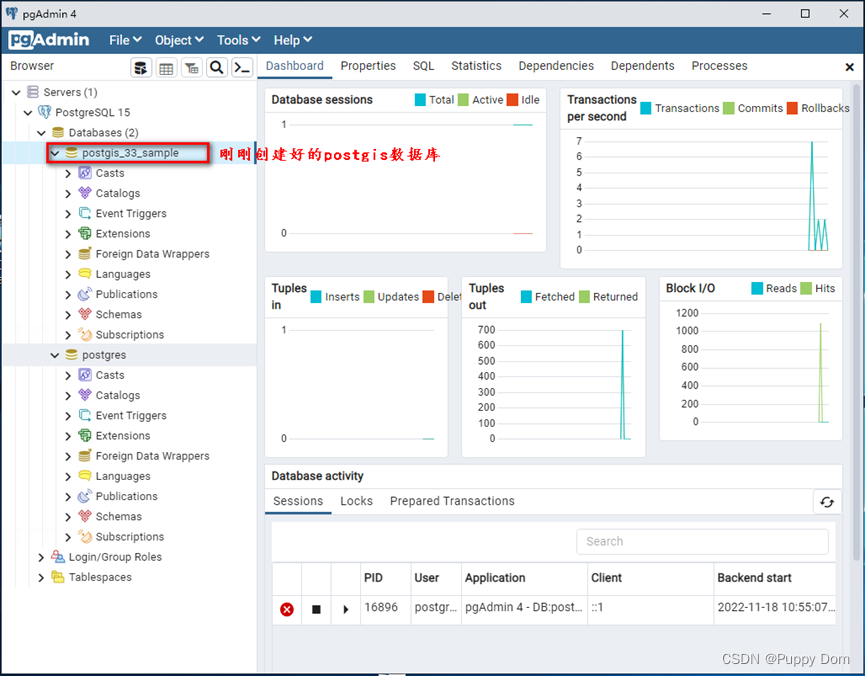Image resolution: width=865 pixels, height=676 pixels.
Task: Open the Tools menu
Action: [x=238, y=40]
